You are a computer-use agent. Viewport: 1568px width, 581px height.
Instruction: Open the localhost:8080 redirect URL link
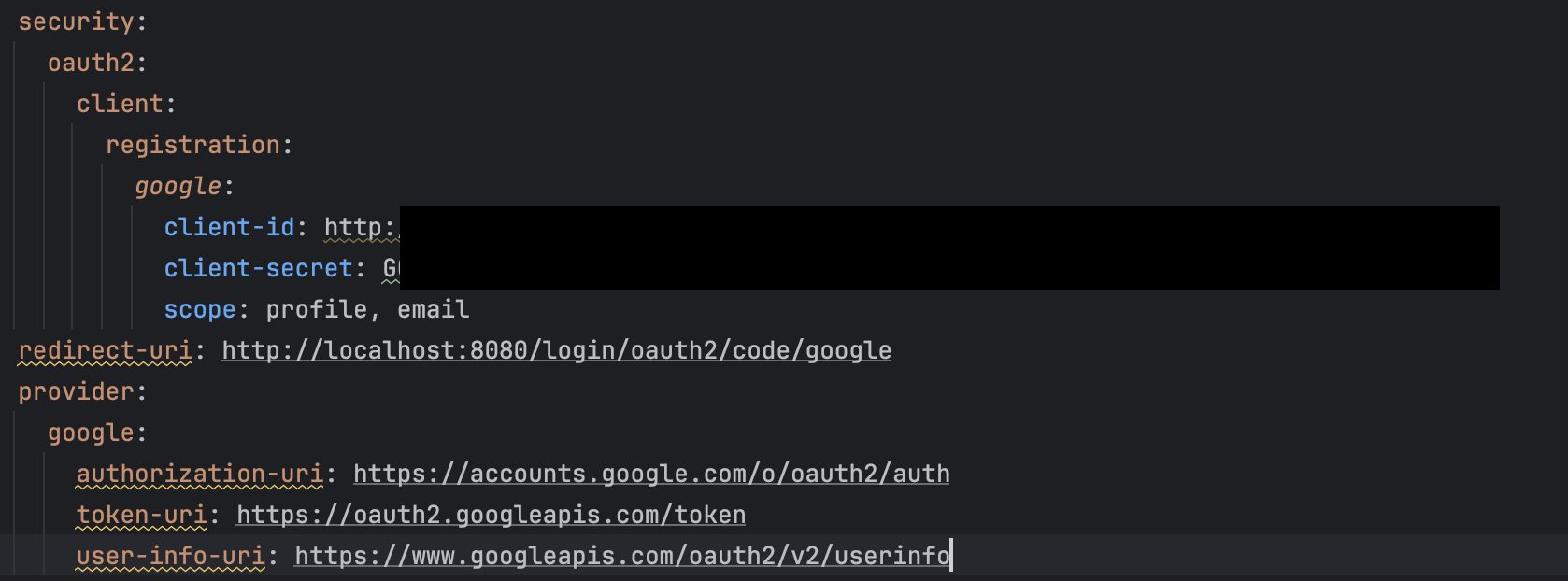(556, 350)
